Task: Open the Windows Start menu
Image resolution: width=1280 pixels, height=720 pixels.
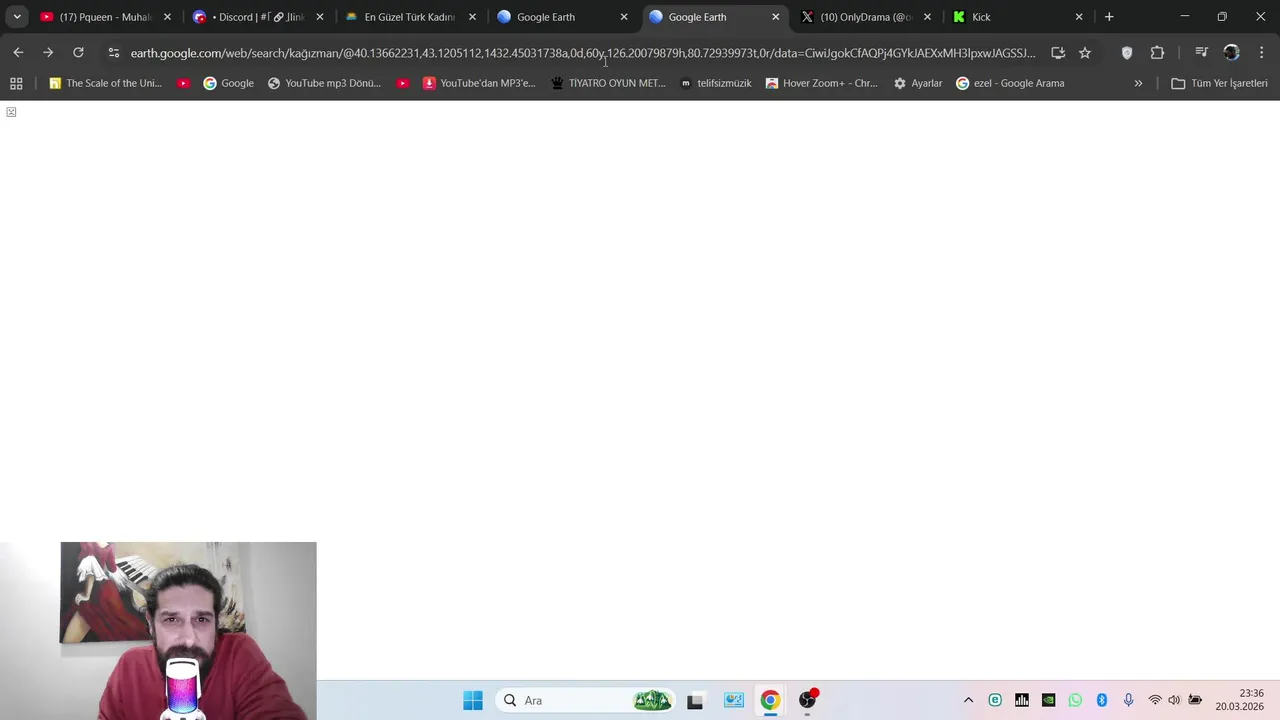Action: (473, 700)
